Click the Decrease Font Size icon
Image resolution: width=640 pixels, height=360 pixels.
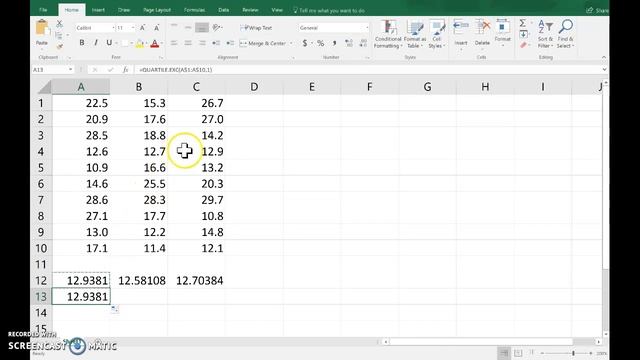pyautogui.click(x=157, y=28)
